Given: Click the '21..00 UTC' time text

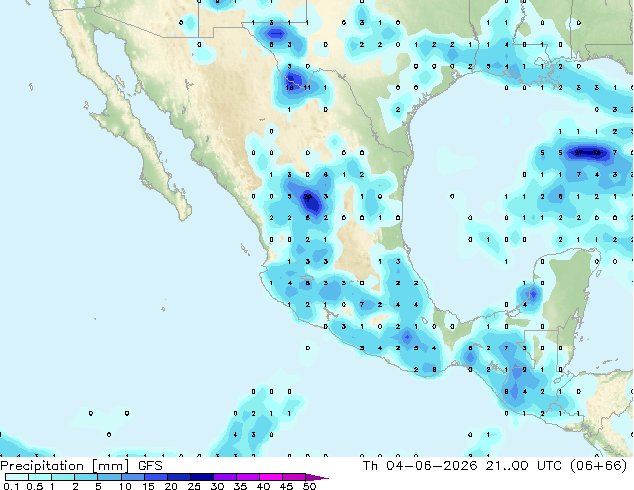Looking at the screenshot, I should tap(524, 466).
